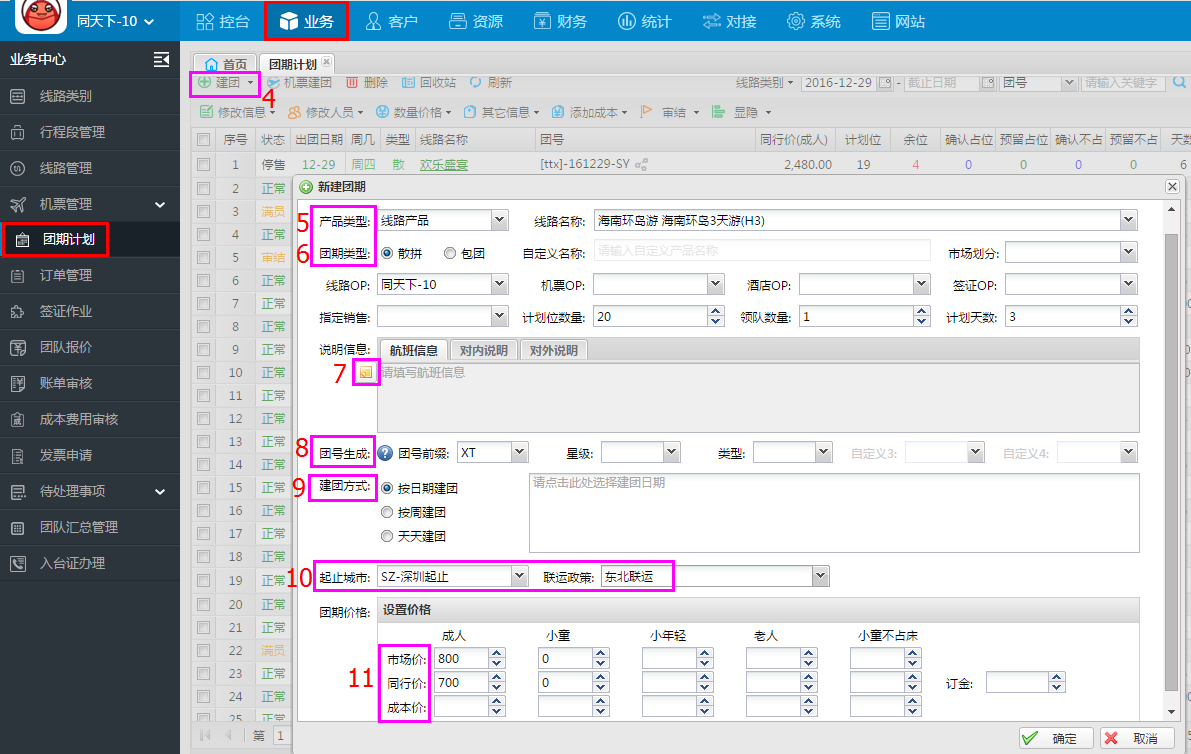The height and width of the screenshot is (754, 1191).
Task: Open the 联运政策 dropdown
Action: [820, 576]
